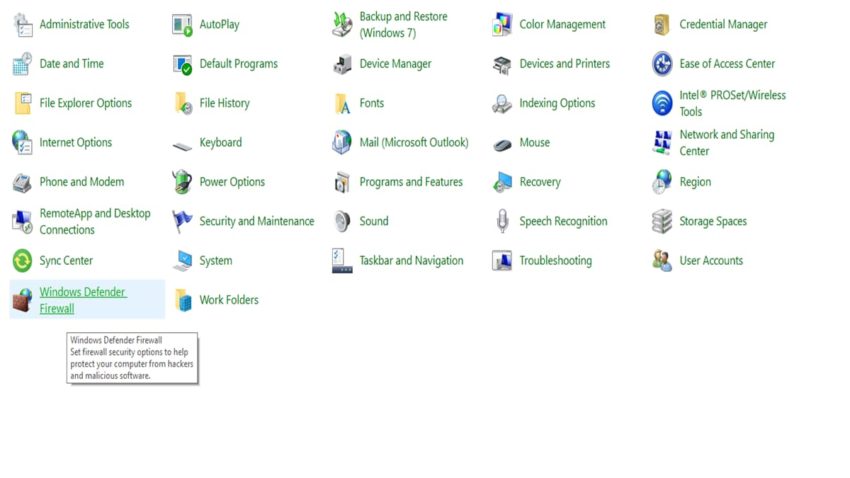The image size is (850, 478).
Task: Click the File History folder icon
Action: pyautogui.click(x=182, y=103)
